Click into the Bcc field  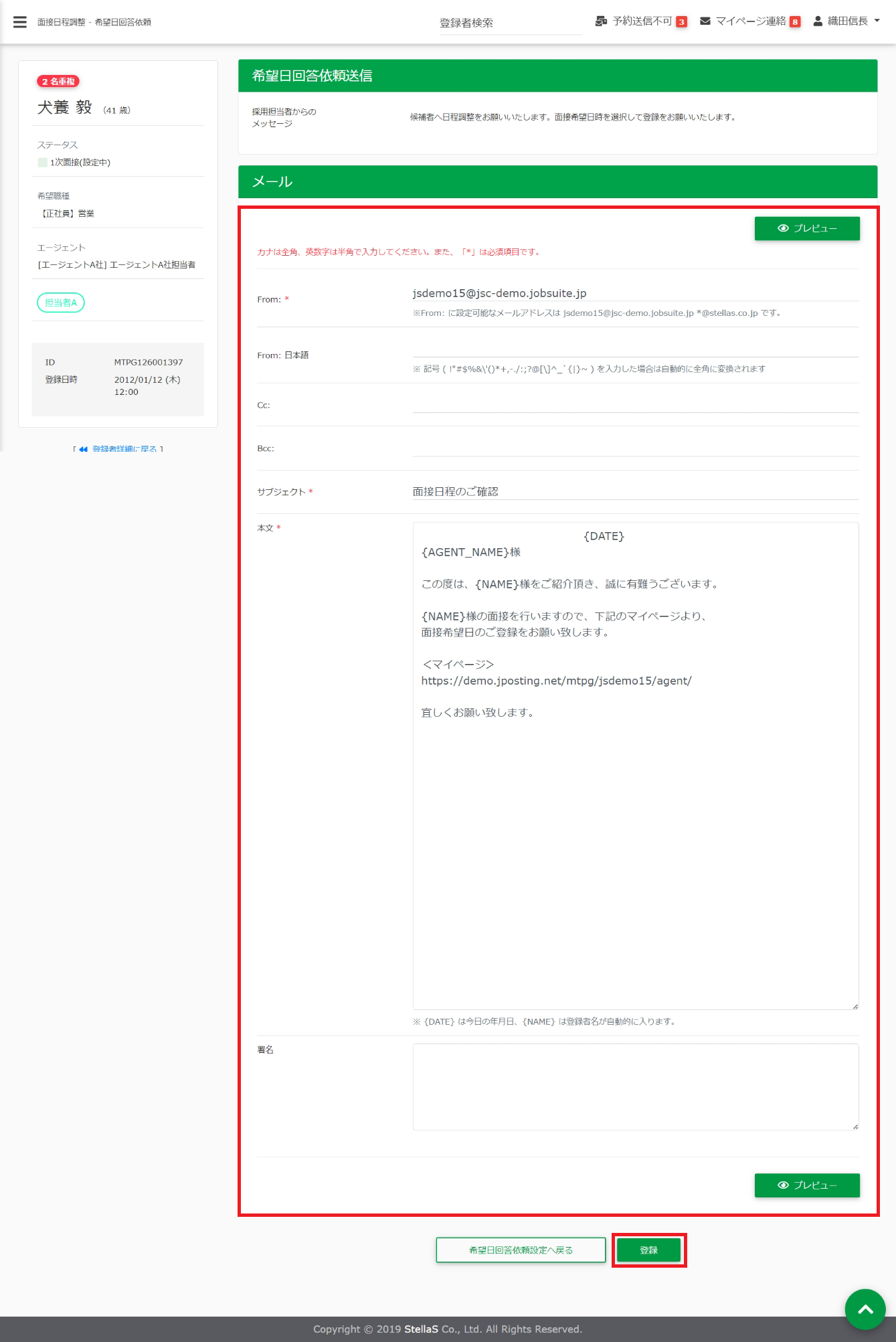[634, 448]
